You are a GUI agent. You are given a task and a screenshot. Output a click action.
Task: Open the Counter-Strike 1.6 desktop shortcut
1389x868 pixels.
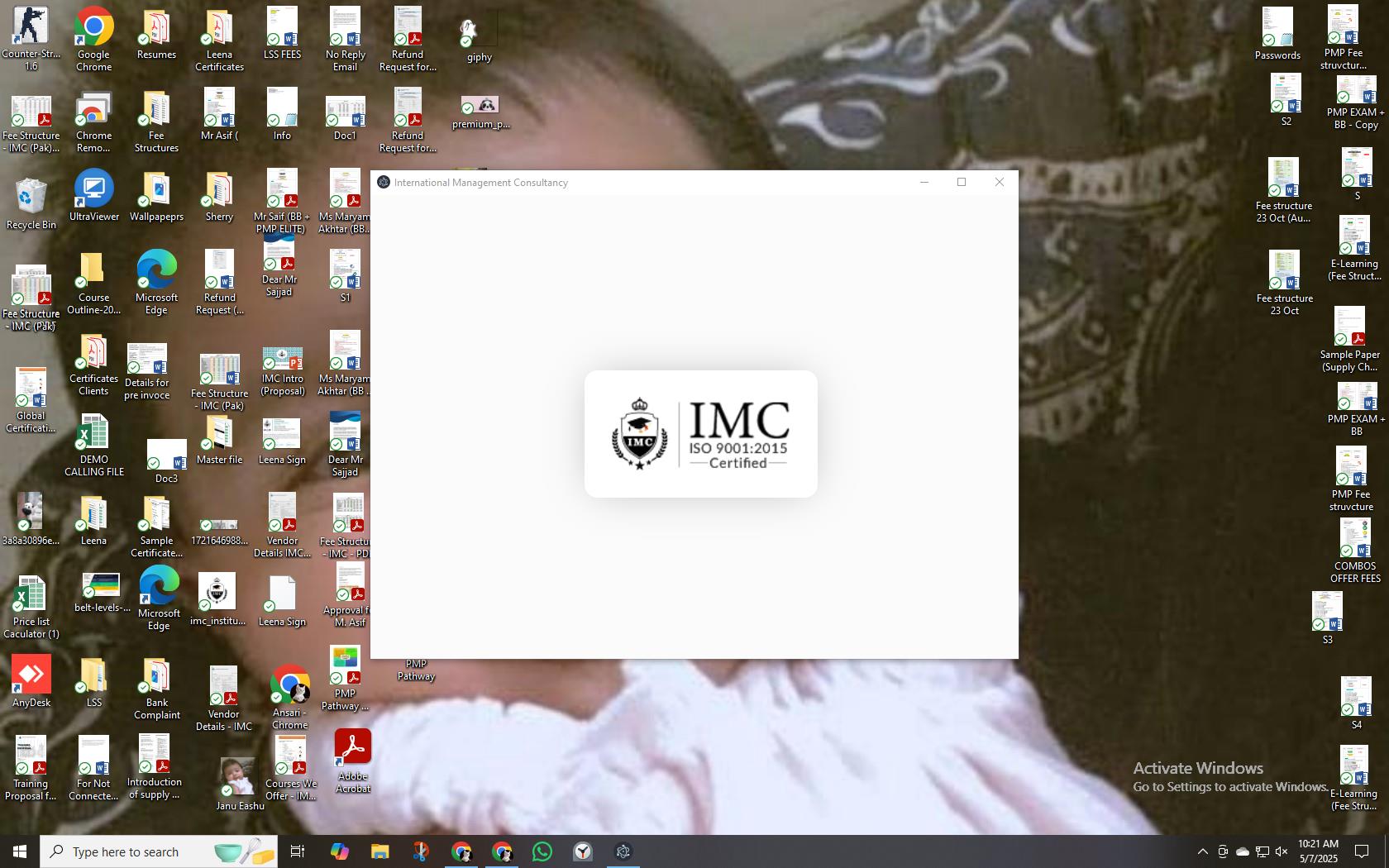(x=31, y=38)
